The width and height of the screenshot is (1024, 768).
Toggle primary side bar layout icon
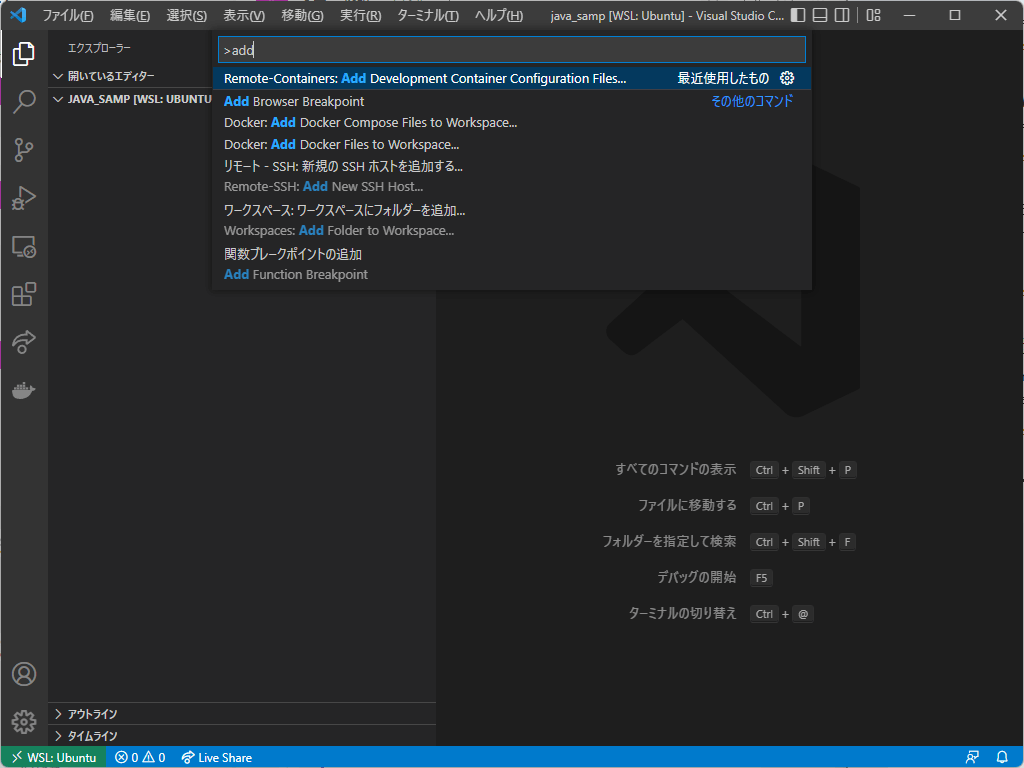pyautogui.click(x=797, y=15)
